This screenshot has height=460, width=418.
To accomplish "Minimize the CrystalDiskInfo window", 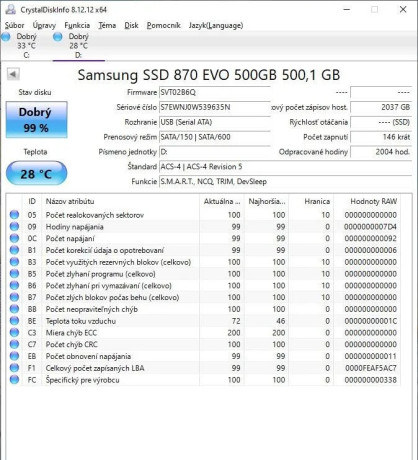I will [347, 9].
